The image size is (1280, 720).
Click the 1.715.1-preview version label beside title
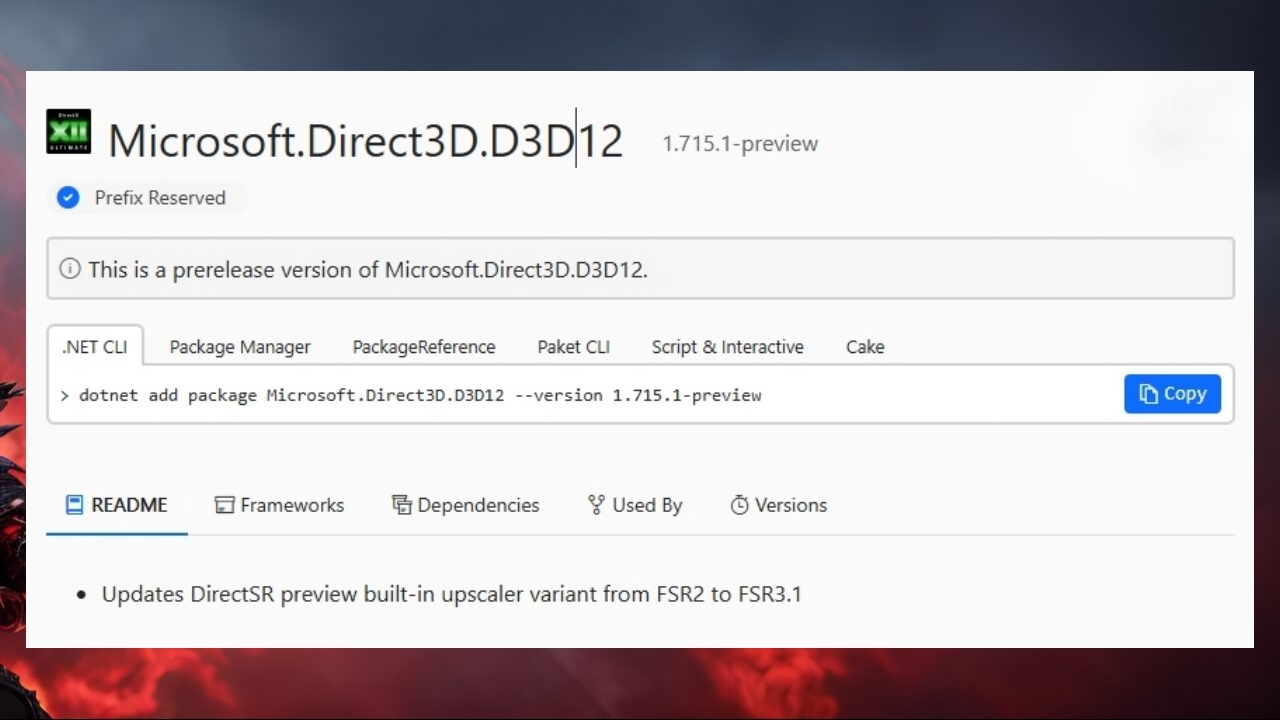(x=740, y=143)
